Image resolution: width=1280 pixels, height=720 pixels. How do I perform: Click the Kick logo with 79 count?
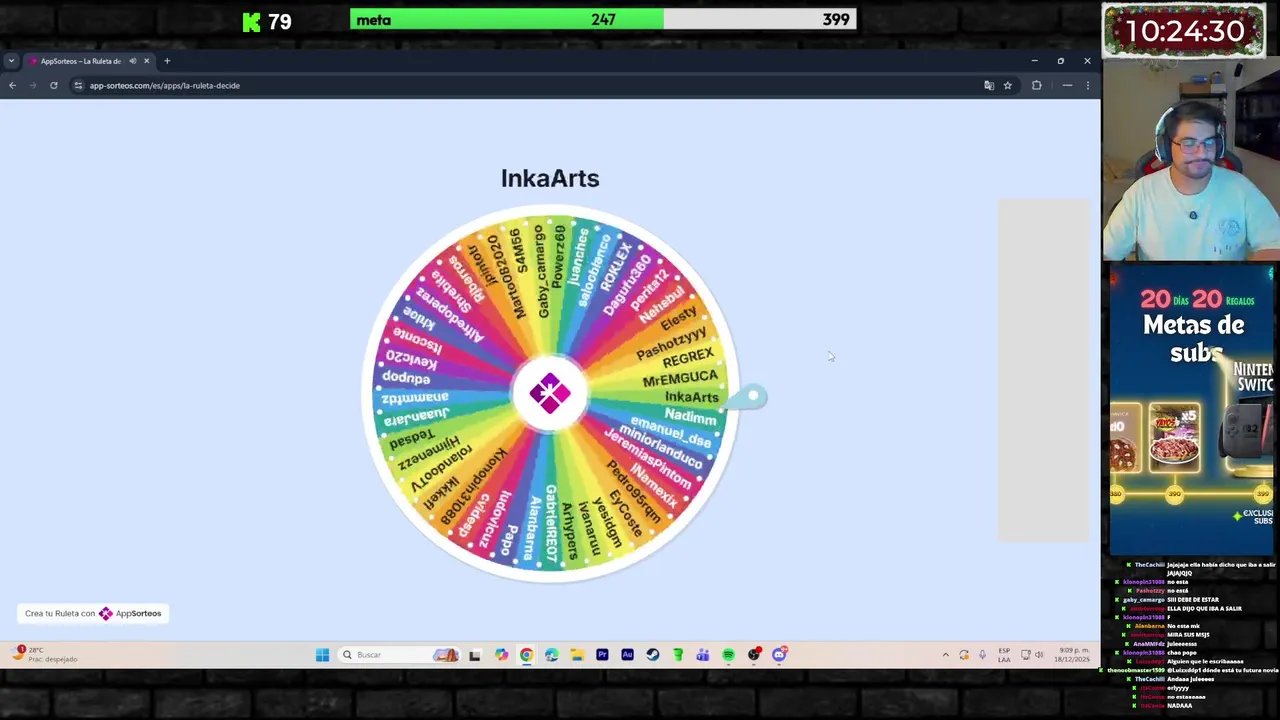267,21
